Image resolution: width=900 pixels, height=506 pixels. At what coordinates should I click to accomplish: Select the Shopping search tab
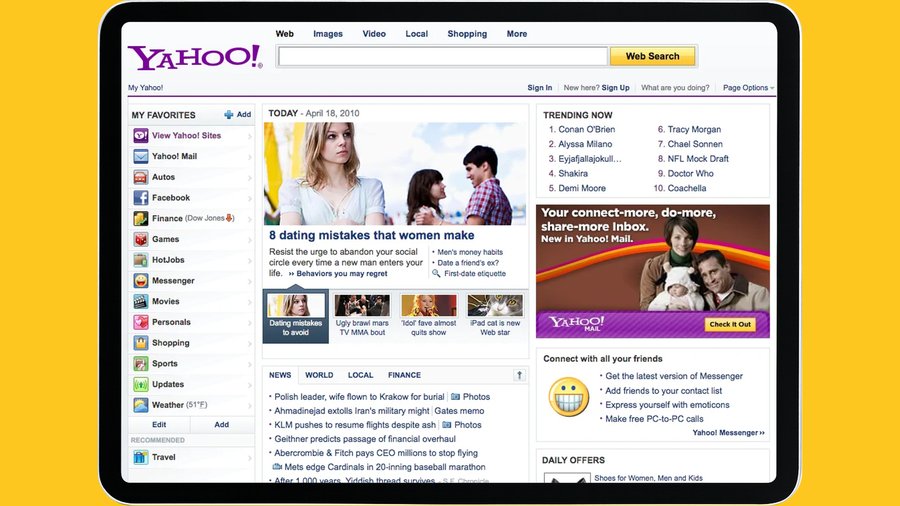pyautogui.click(x=467, y=34)
